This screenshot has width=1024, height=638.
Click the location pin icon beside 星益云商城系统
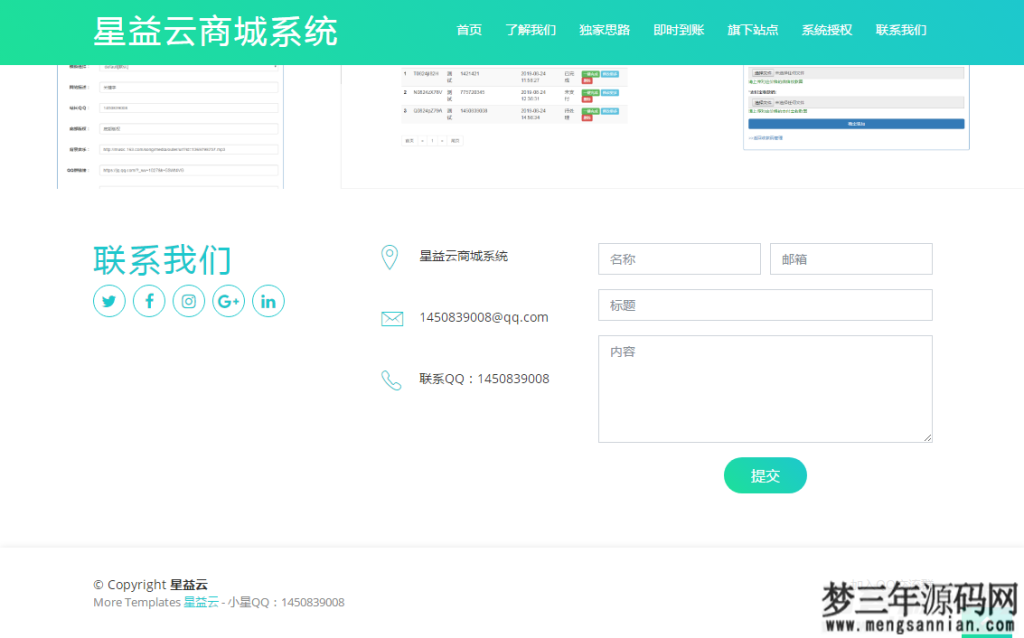point(391,255)
